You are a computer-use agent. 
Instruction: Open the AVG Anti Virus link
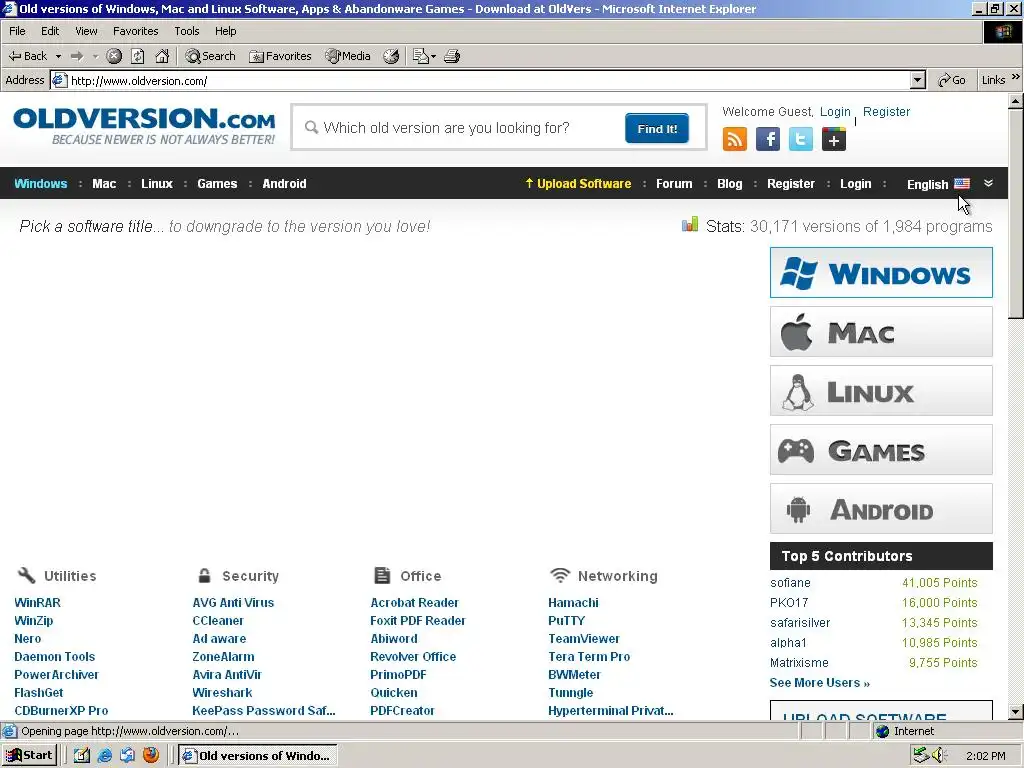[x=233, y=603]
